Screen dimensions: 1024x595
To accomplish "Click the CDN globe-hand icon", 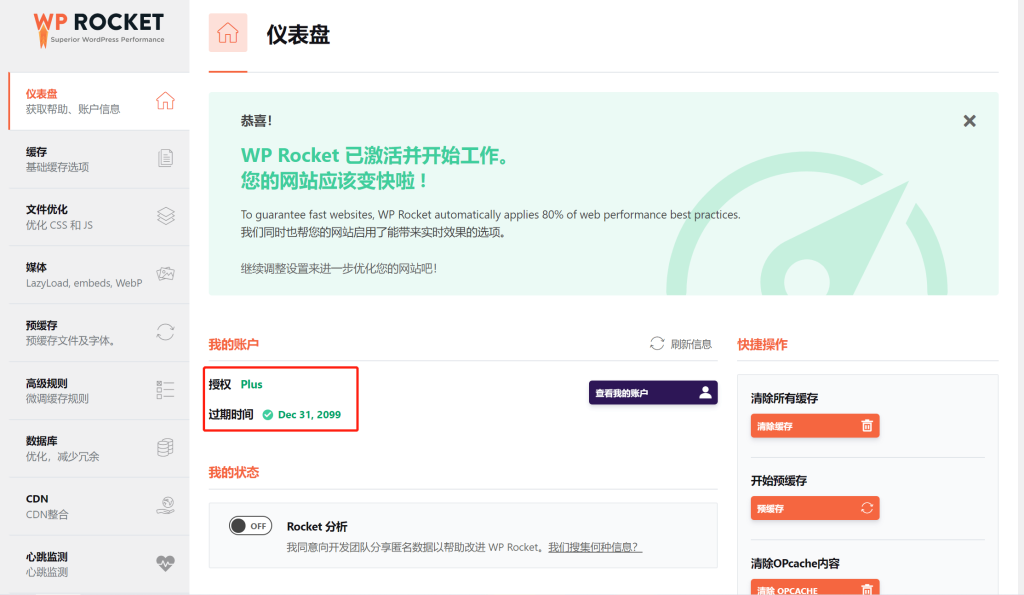I will (x=166, y=506).
